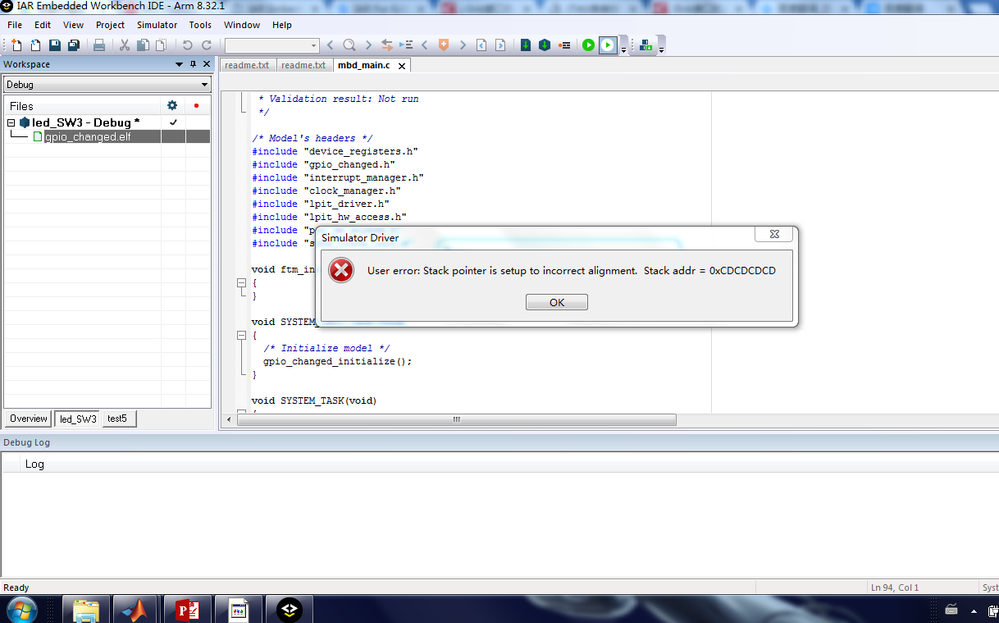
Task: Collapse fold marker above Initialize model comment
Action: tap(241, 335)
